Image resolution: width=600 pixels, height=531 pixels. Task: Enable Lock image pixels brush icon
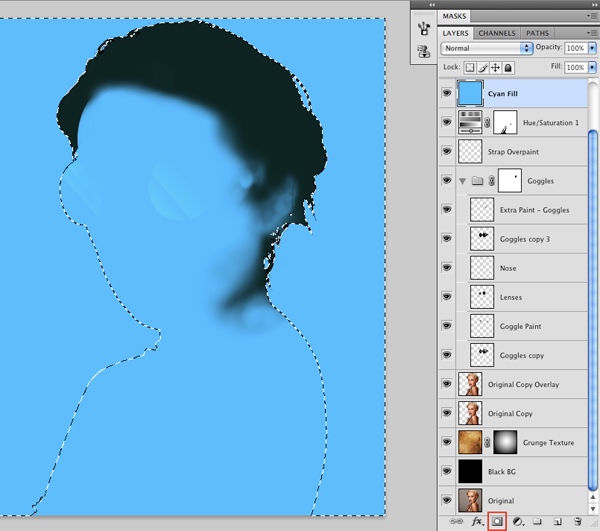pyautogui.click(x=483, y=68)
